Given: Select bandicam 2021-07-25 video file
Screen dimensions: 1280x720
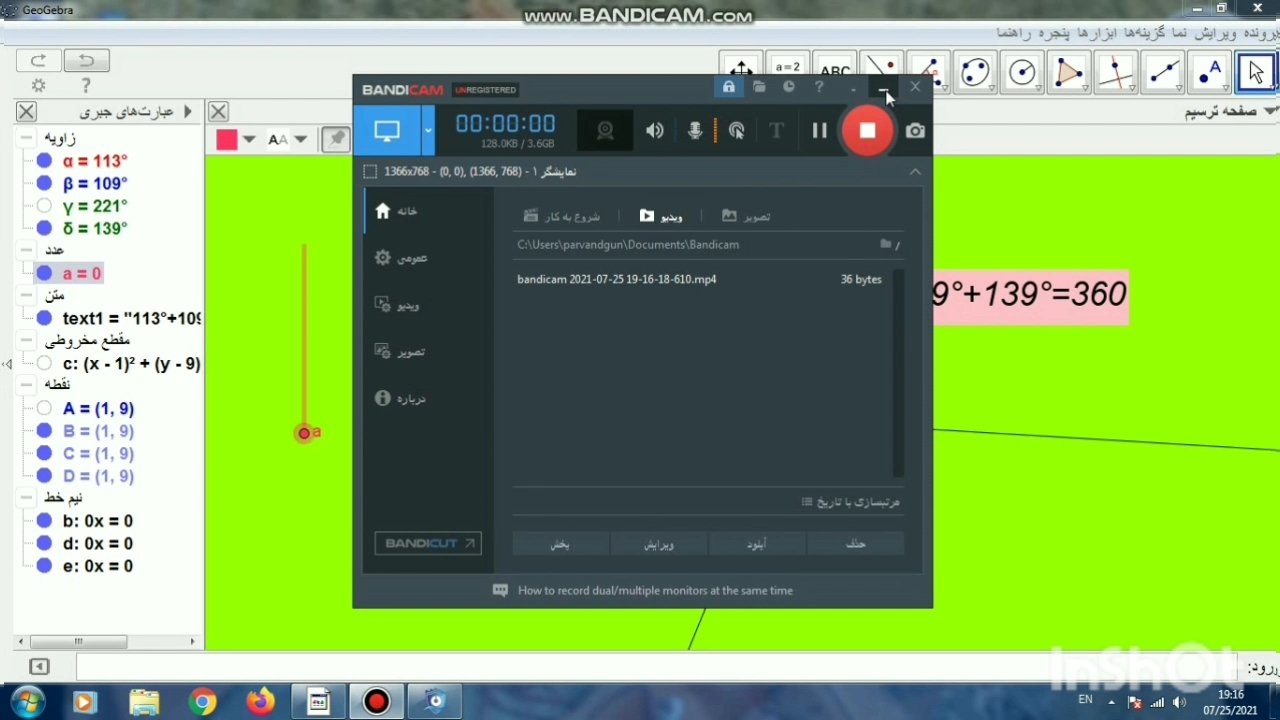Looking at the screenshot, I should 616,279.
